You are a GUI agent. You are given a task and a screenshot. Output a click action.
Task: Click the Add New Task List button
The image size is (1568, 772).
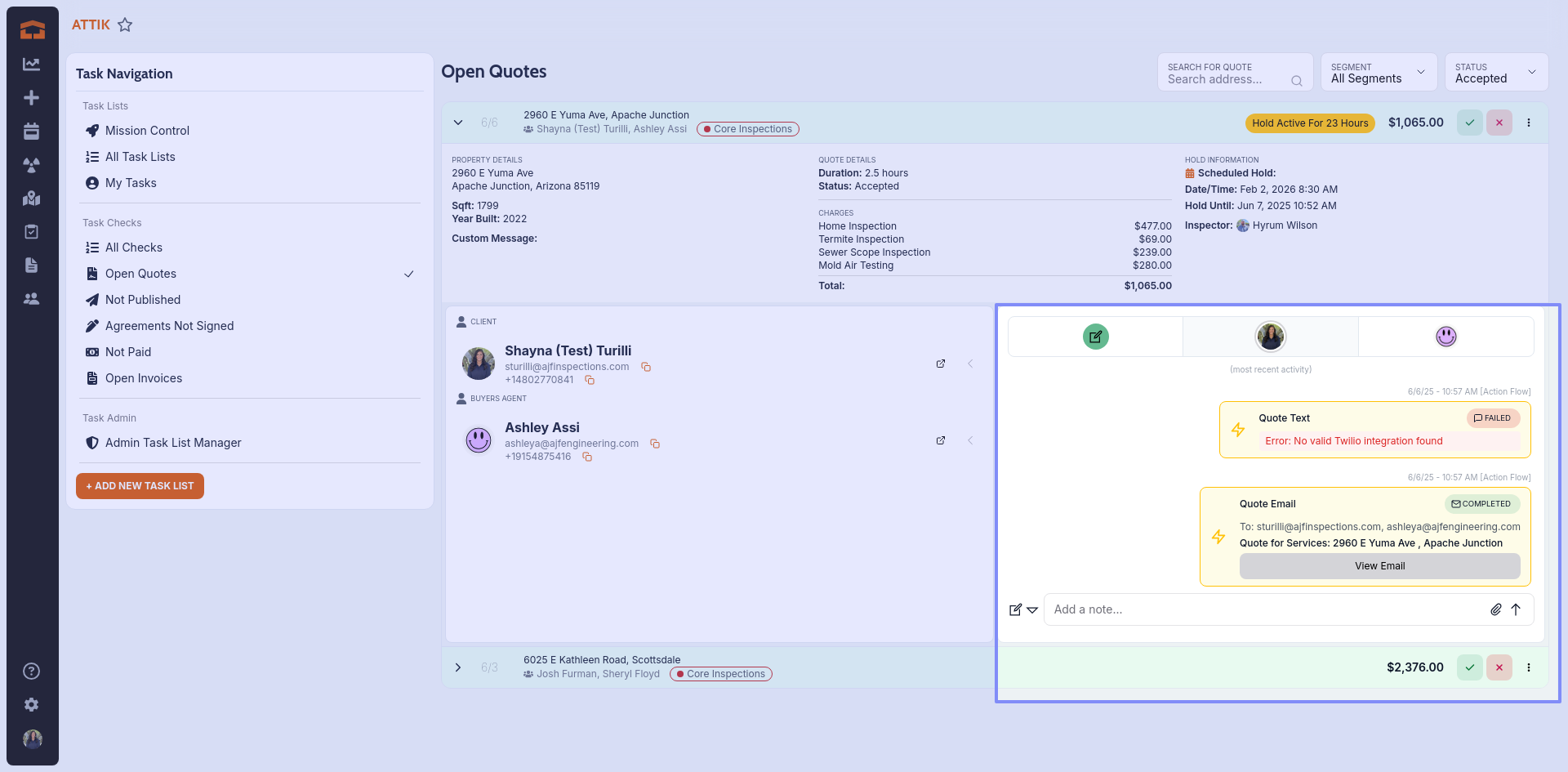coord(140,486)
